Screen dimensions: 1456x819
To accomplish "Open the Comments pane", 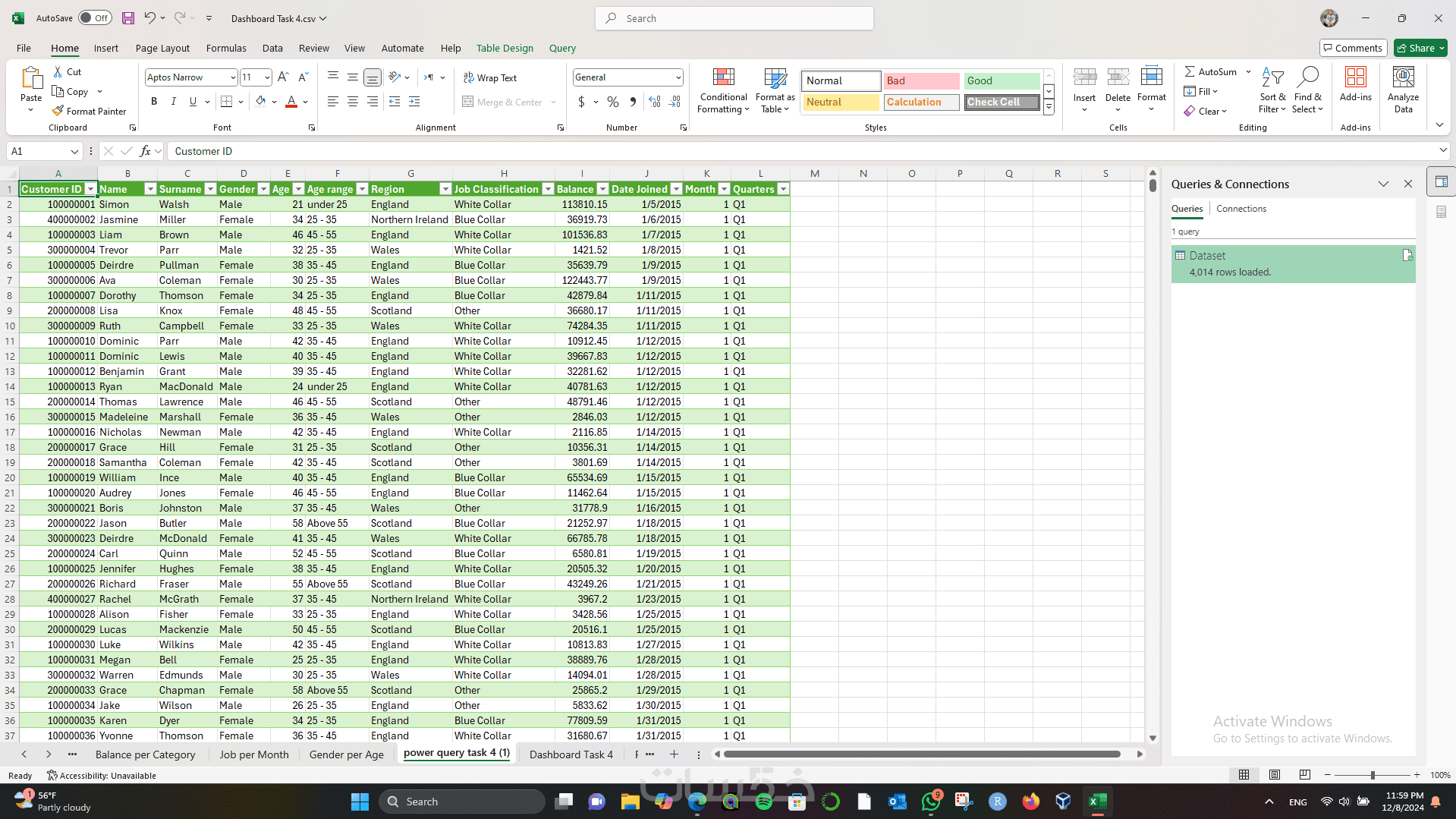I will pos(1354,48).
